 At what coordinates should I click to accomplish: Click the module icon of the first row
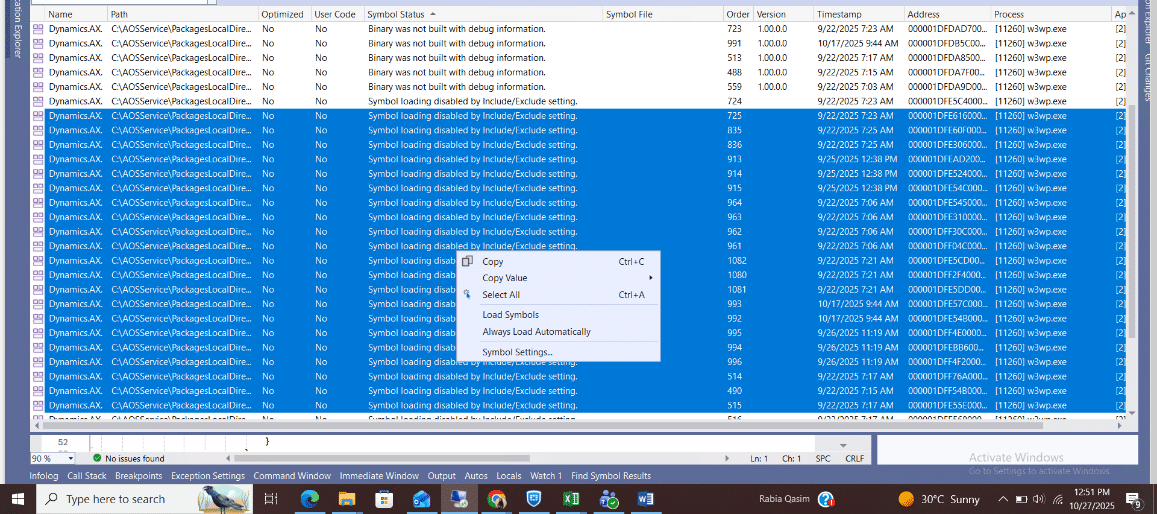pyautogui.click(x=38, y=29)
